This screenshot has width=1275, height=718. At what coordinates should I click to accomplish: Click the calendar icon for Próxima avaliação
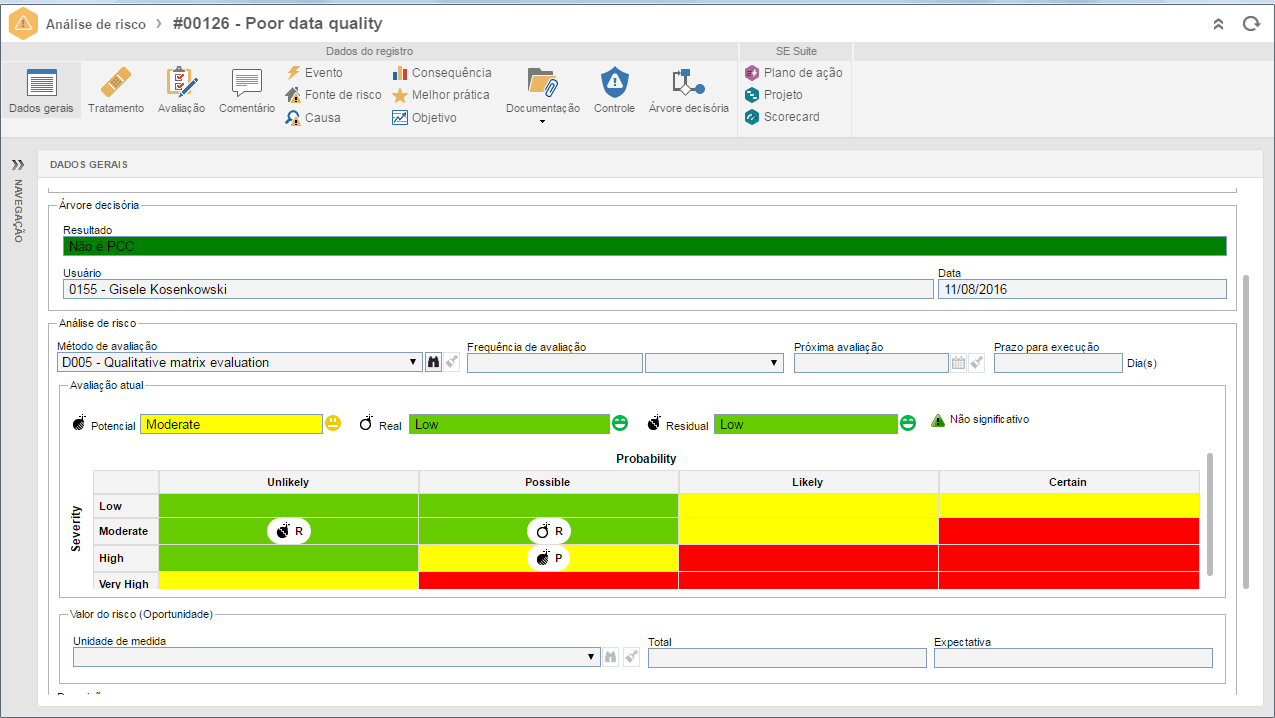pos(958,363)
